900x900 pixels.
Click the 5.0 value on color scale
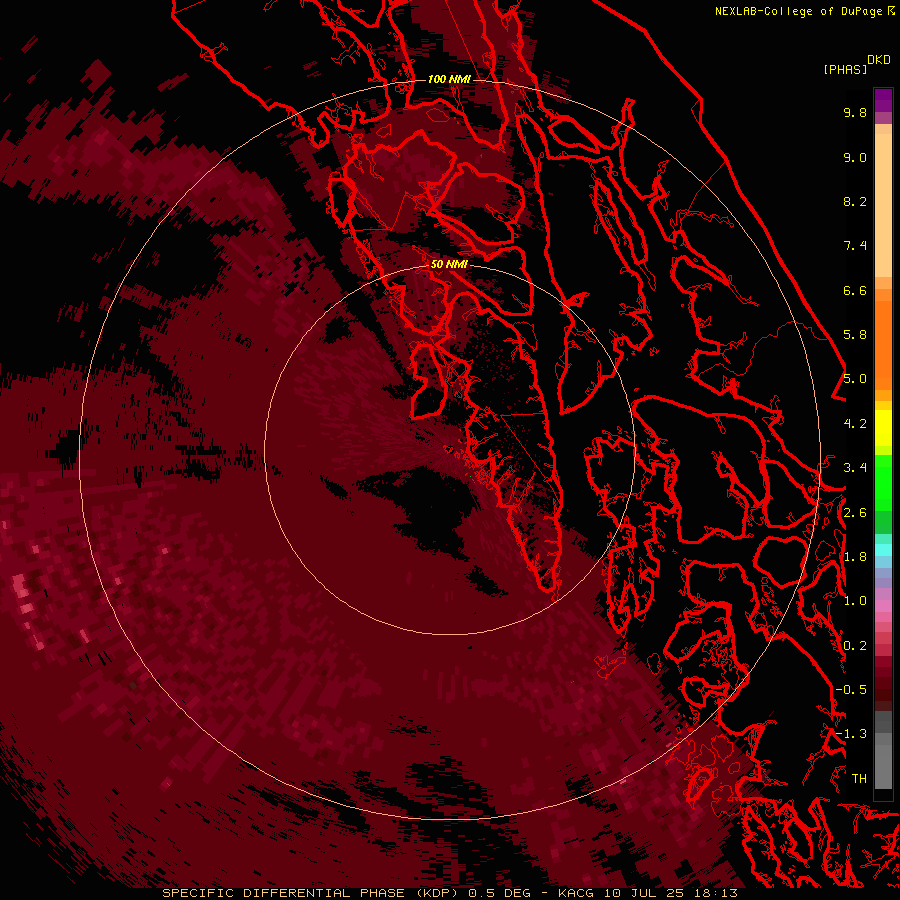click(855, 379)
